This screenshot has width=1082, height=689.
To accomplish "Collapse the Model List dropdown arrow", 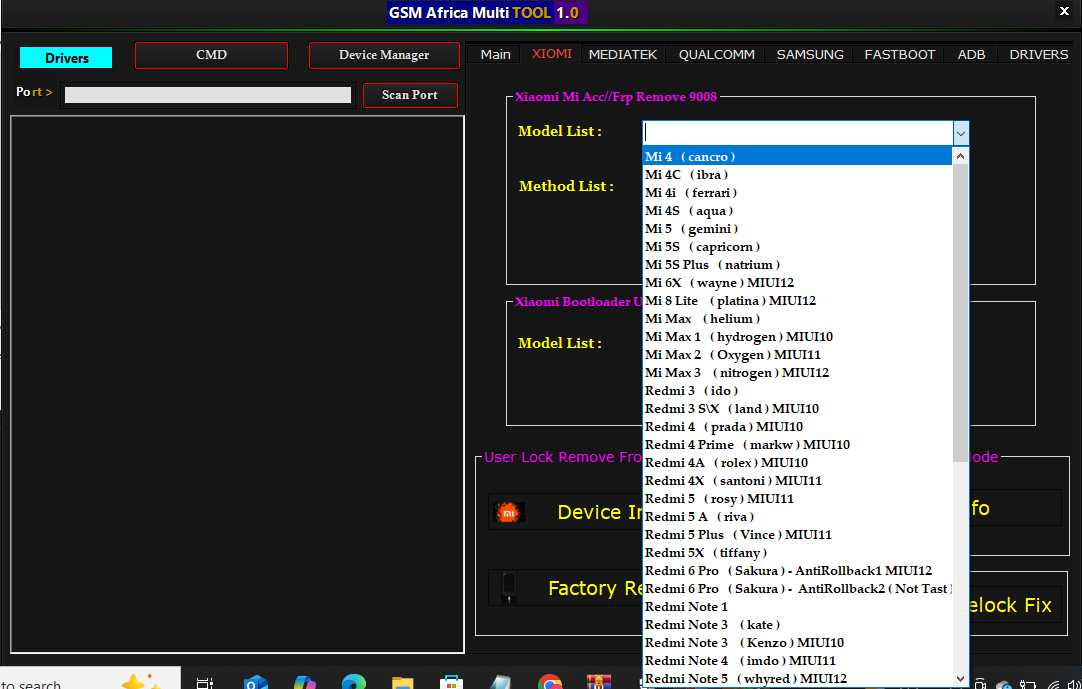I will [960, 132].
